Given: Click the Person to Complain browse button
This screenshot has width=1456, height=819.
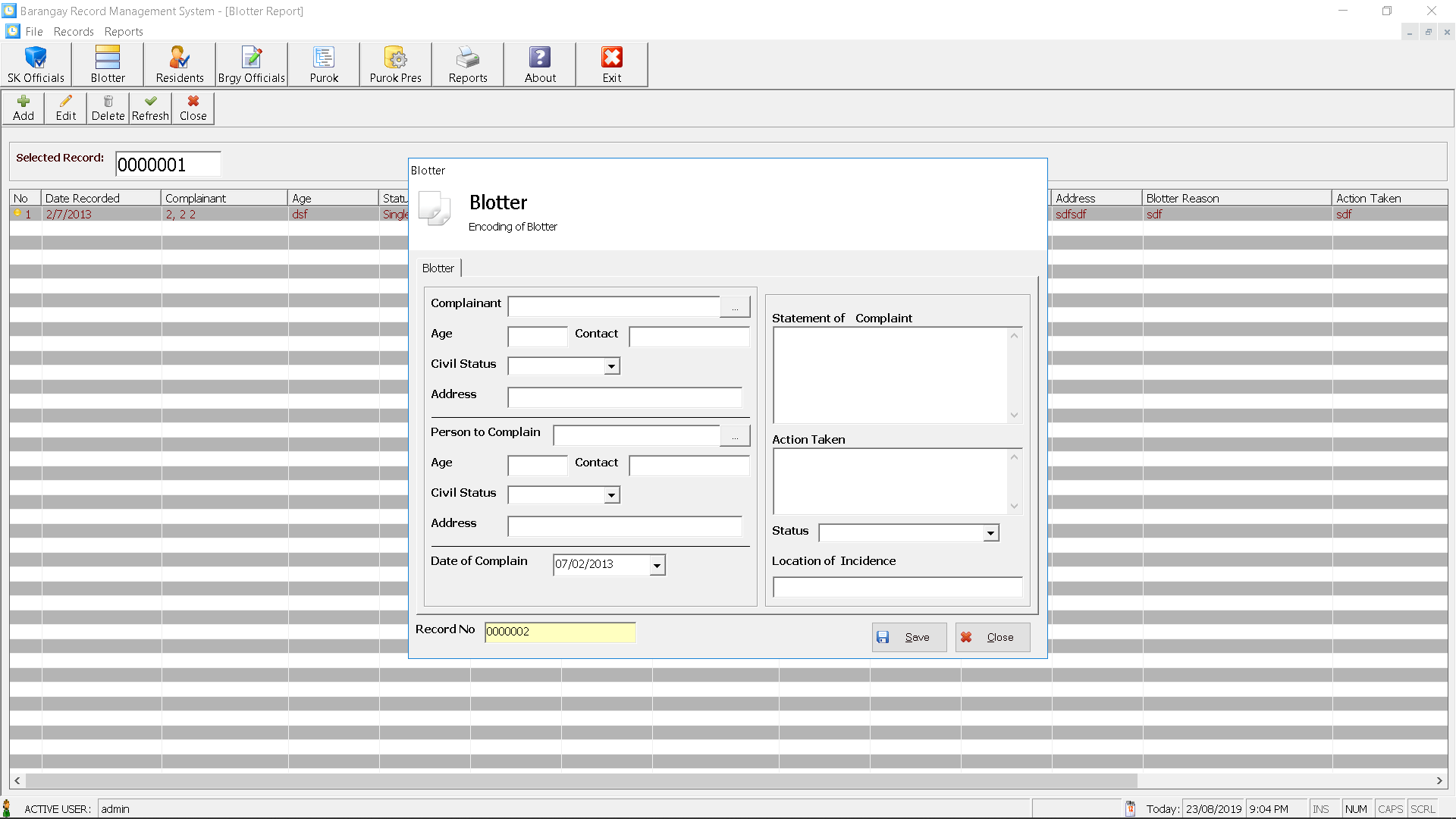Looking at the screenshot, I should coord(736,434).
